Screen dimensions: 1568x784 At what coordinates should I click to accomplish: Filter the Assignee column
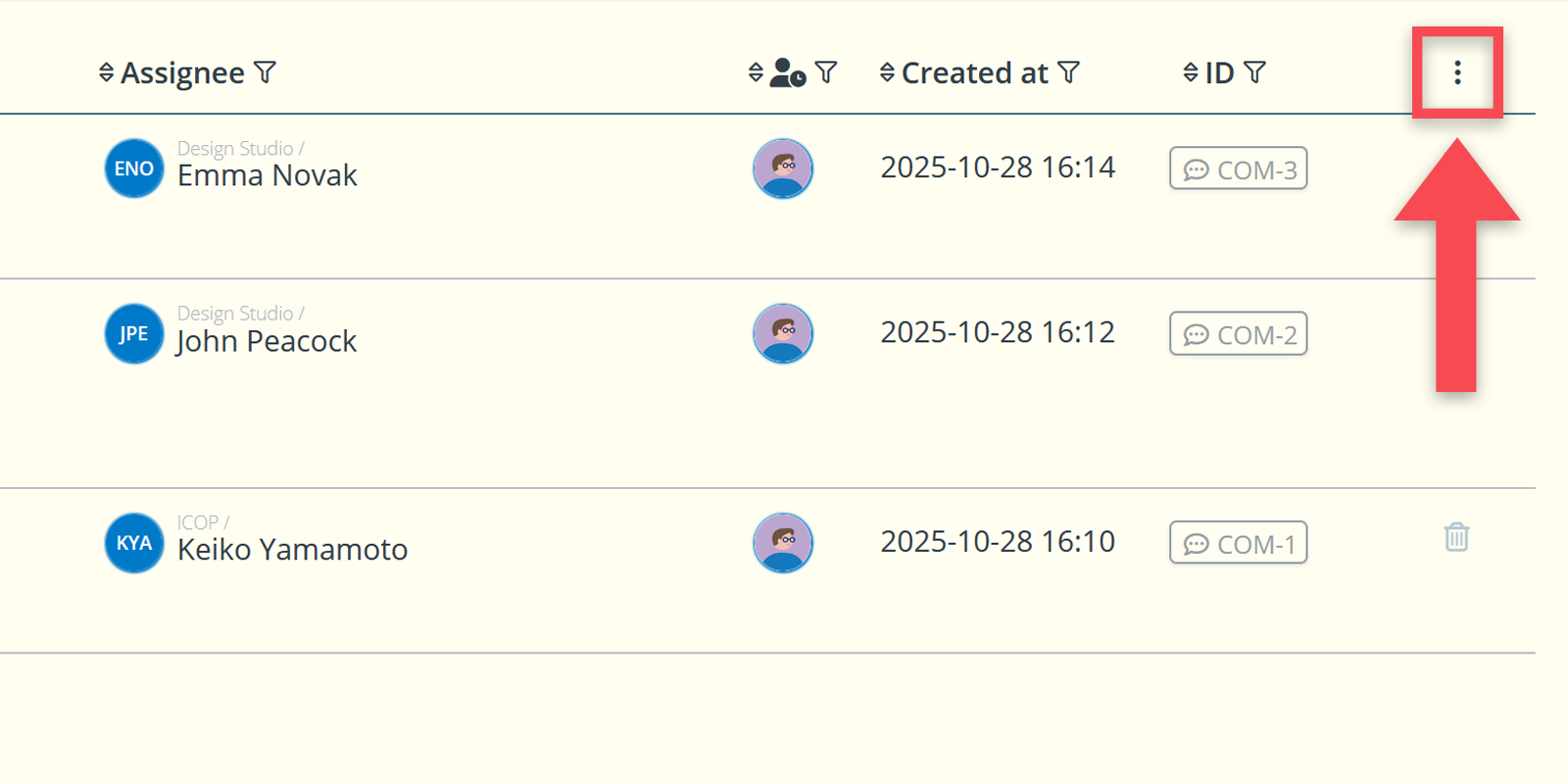265,73
